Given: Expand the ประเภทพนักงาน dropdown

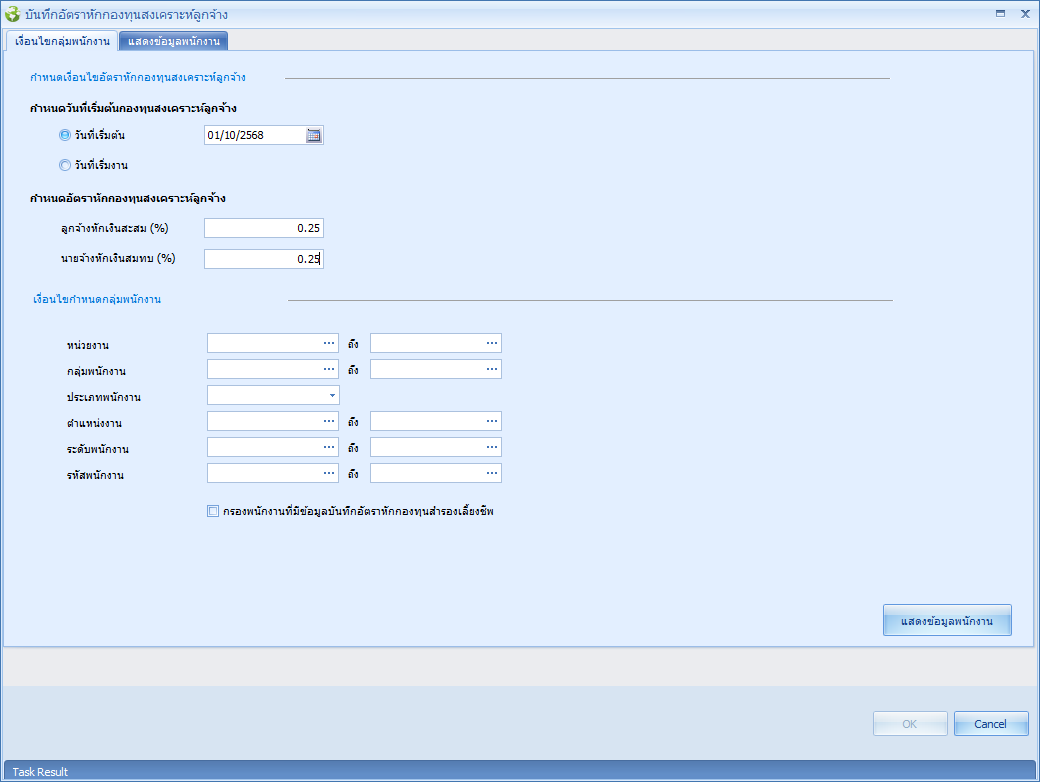Looking at the screenshot, I should (x=331, y=395).
